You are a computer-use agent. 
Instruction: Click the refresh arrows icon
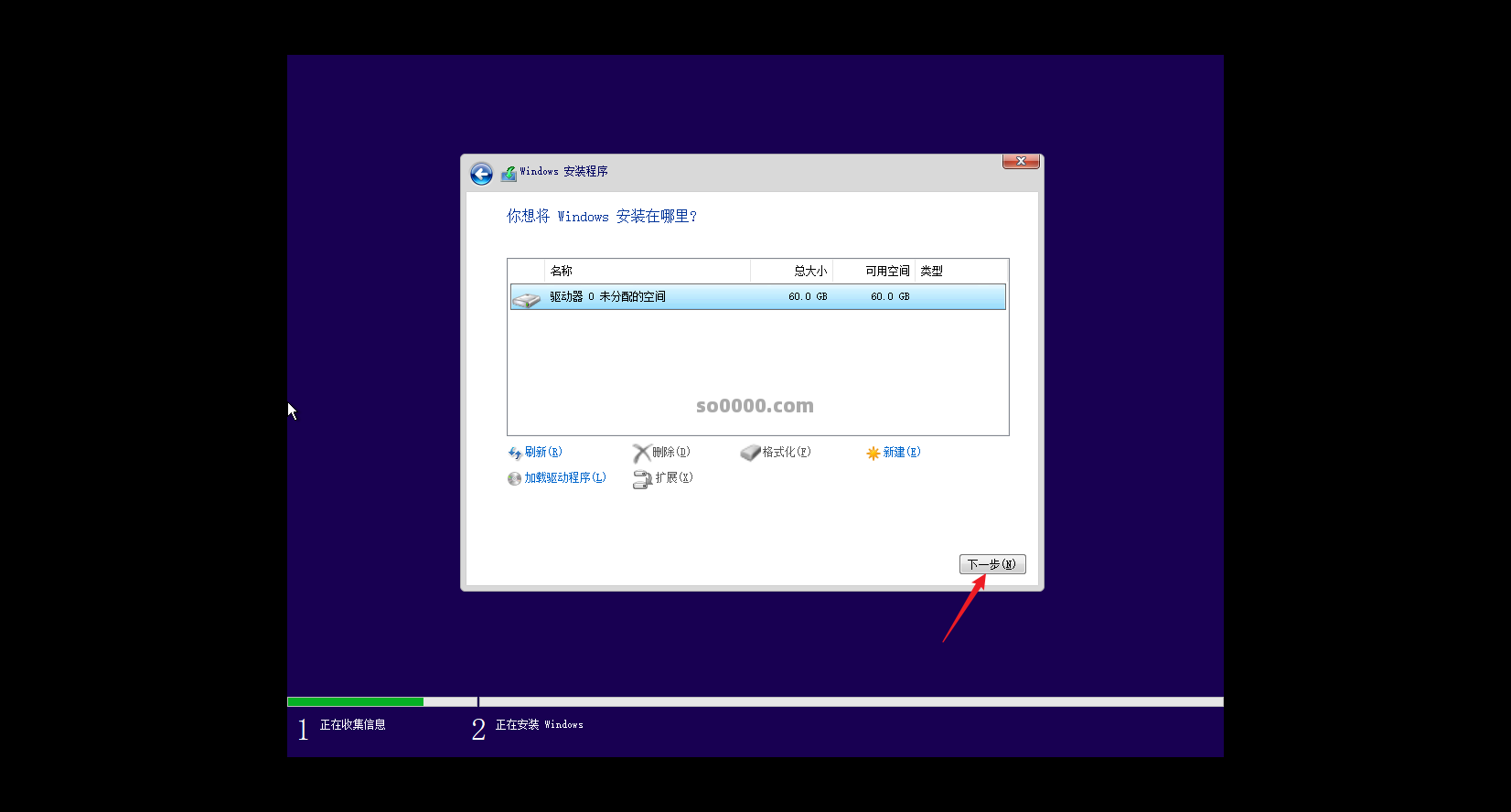click(514, 454)
